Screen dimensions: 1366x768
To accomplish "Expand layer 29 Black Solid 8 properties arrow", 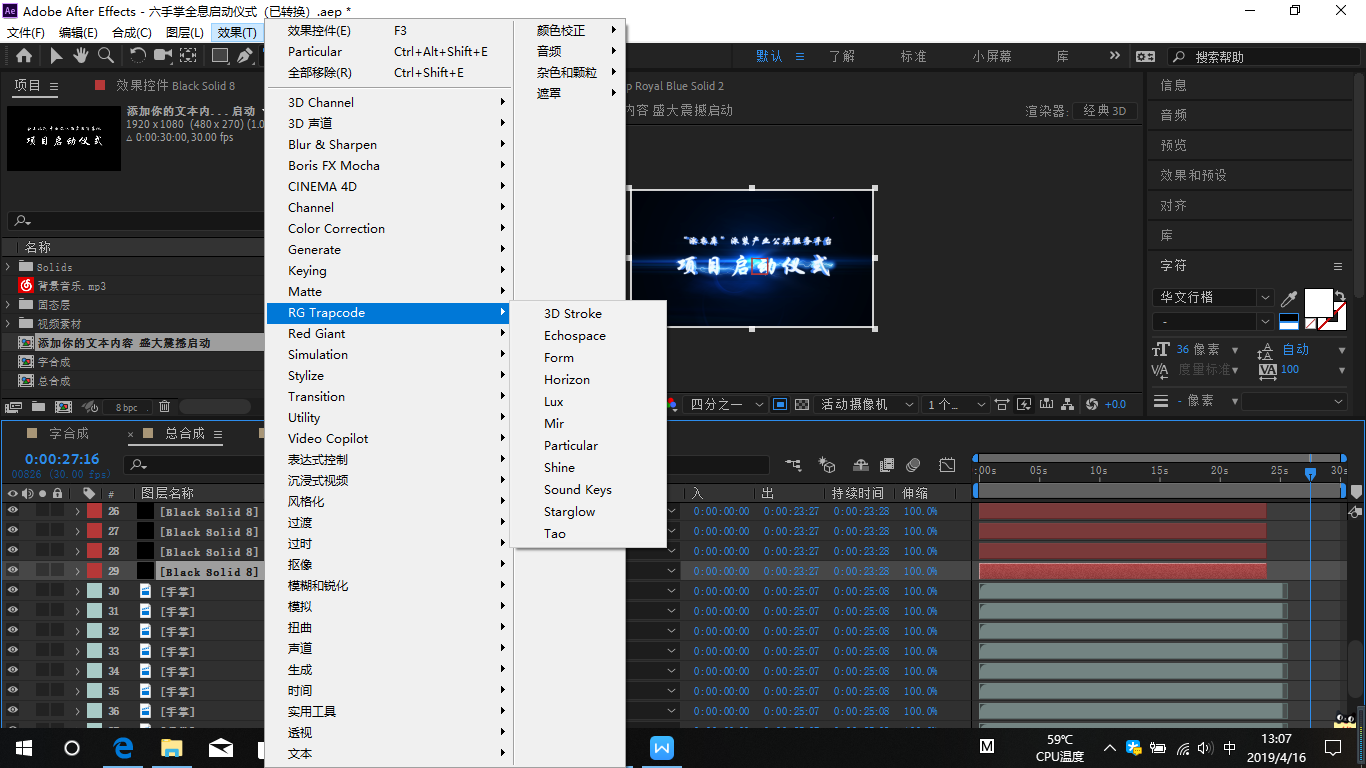I will 76,571.
